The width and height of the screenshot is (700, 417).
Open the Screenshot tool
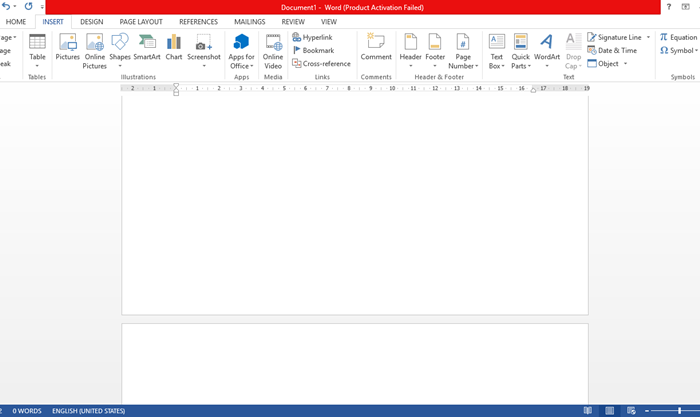coord(204,51)
